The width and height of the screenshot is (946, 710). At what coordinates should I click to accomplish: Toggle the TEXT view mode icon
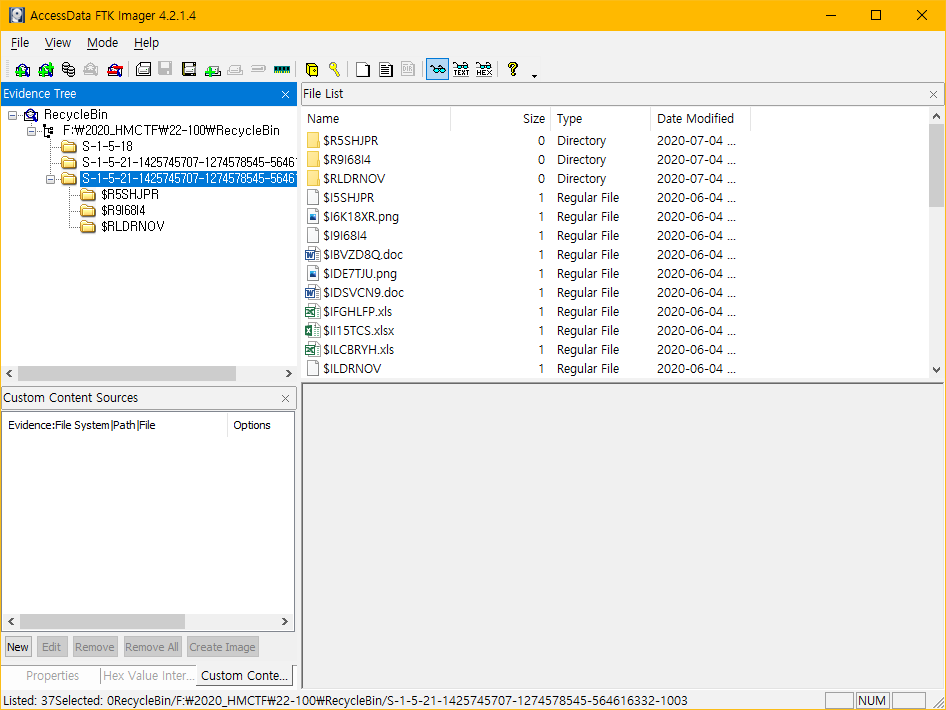point(461,69)
